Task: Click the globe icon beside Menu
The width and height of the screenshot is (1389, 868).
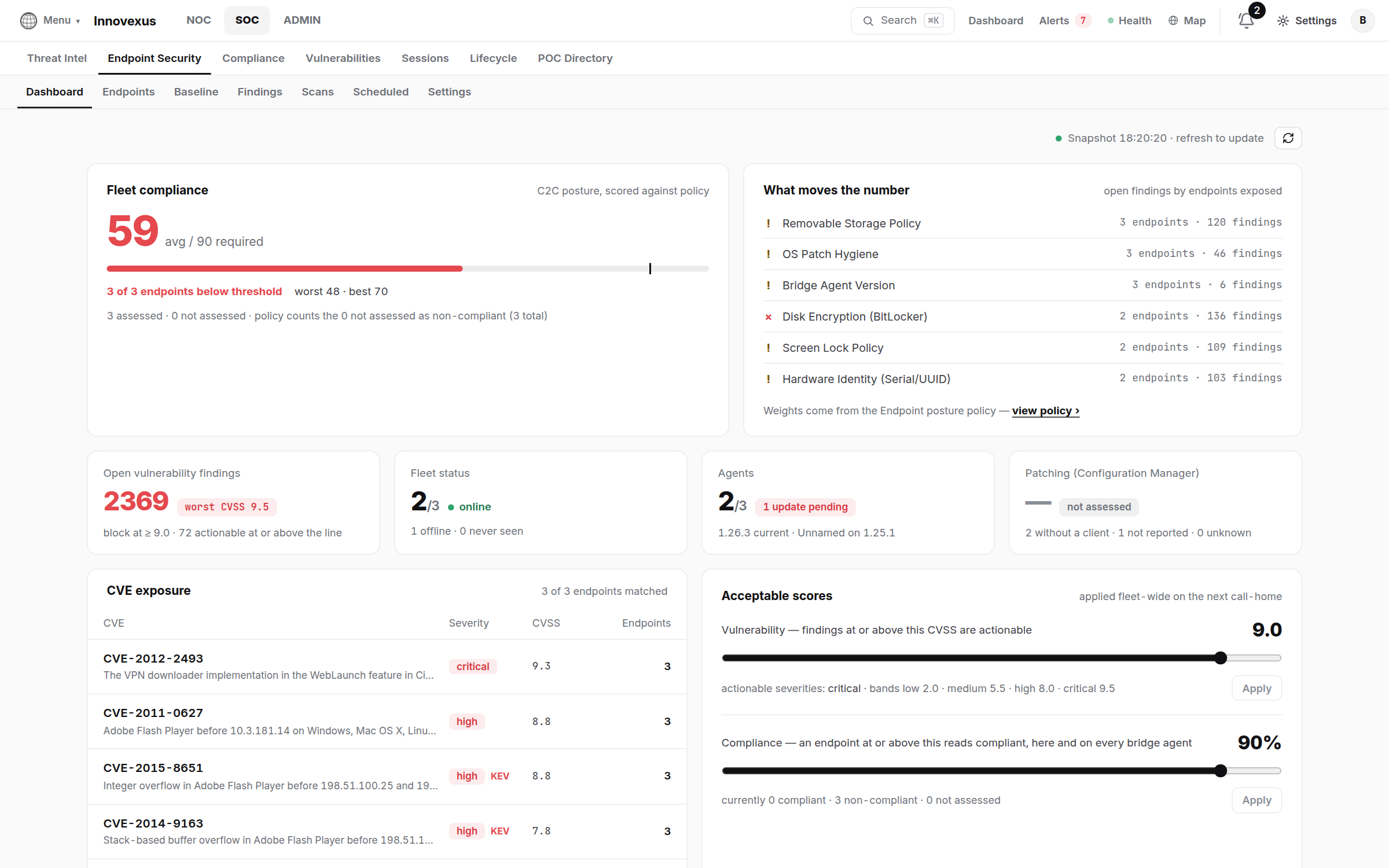Action: 28,20
